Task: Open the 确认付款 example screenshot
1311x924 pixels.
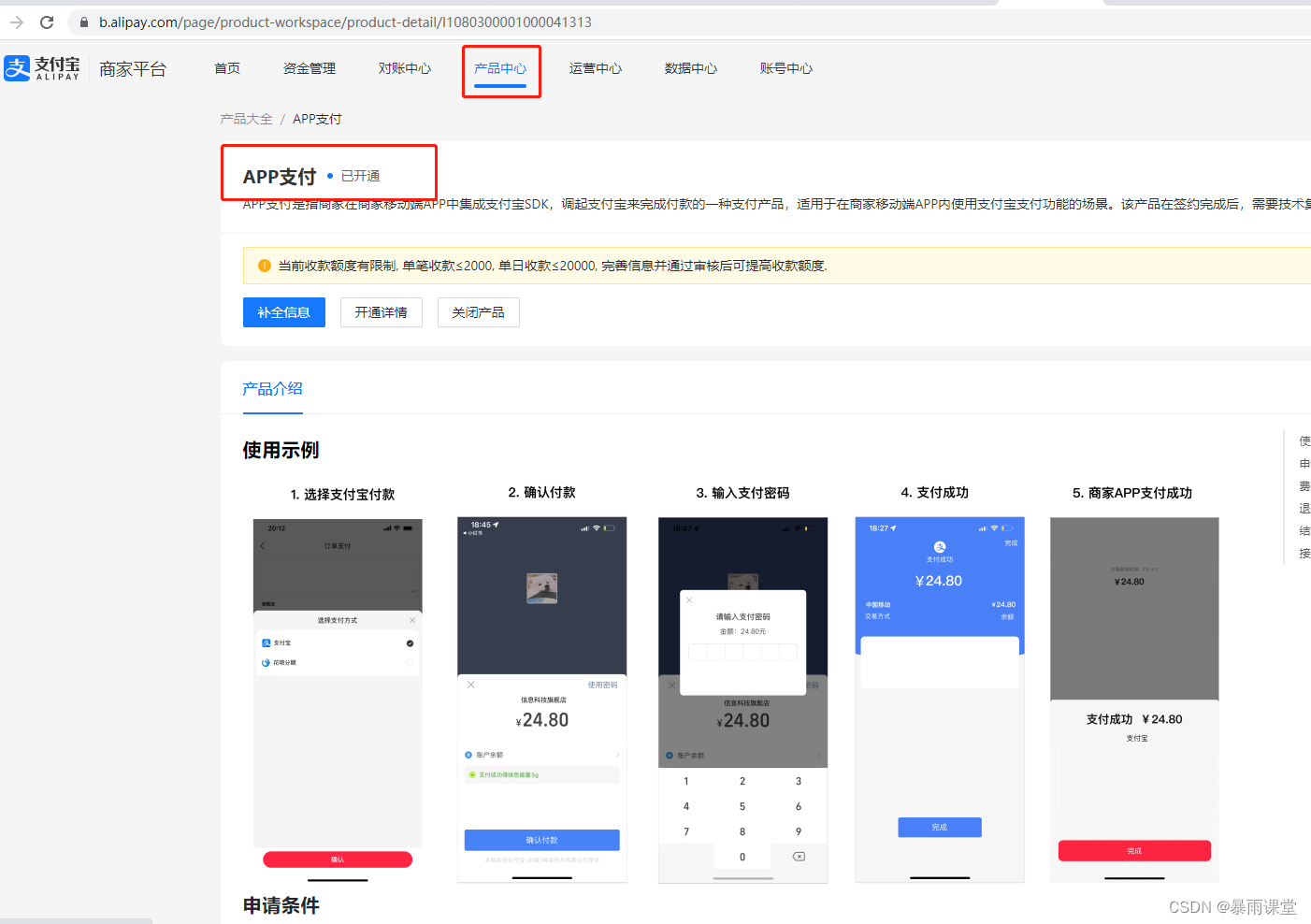Action: point(541,700)
